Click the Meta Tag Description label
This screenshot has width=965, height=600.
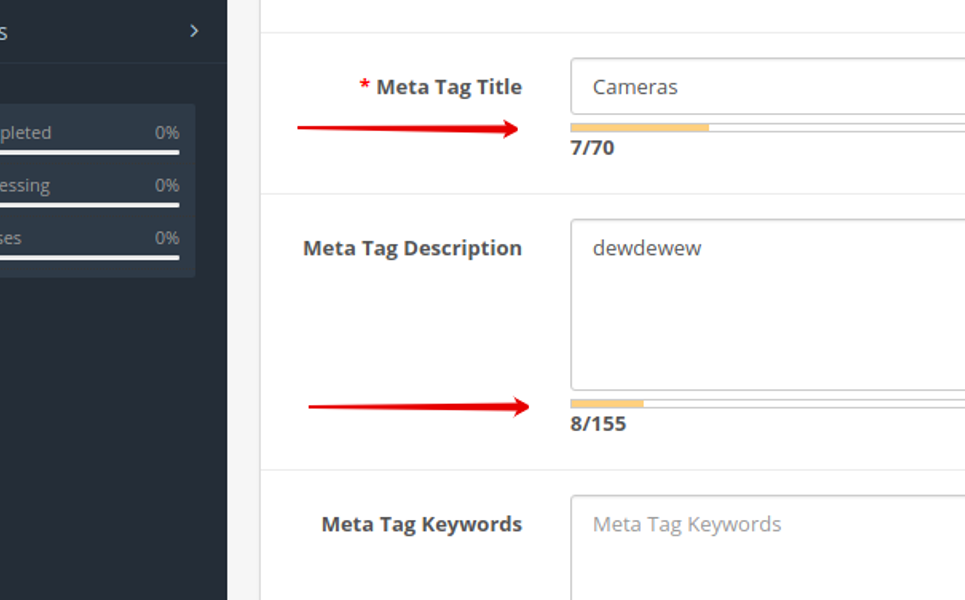click(412, 249)
